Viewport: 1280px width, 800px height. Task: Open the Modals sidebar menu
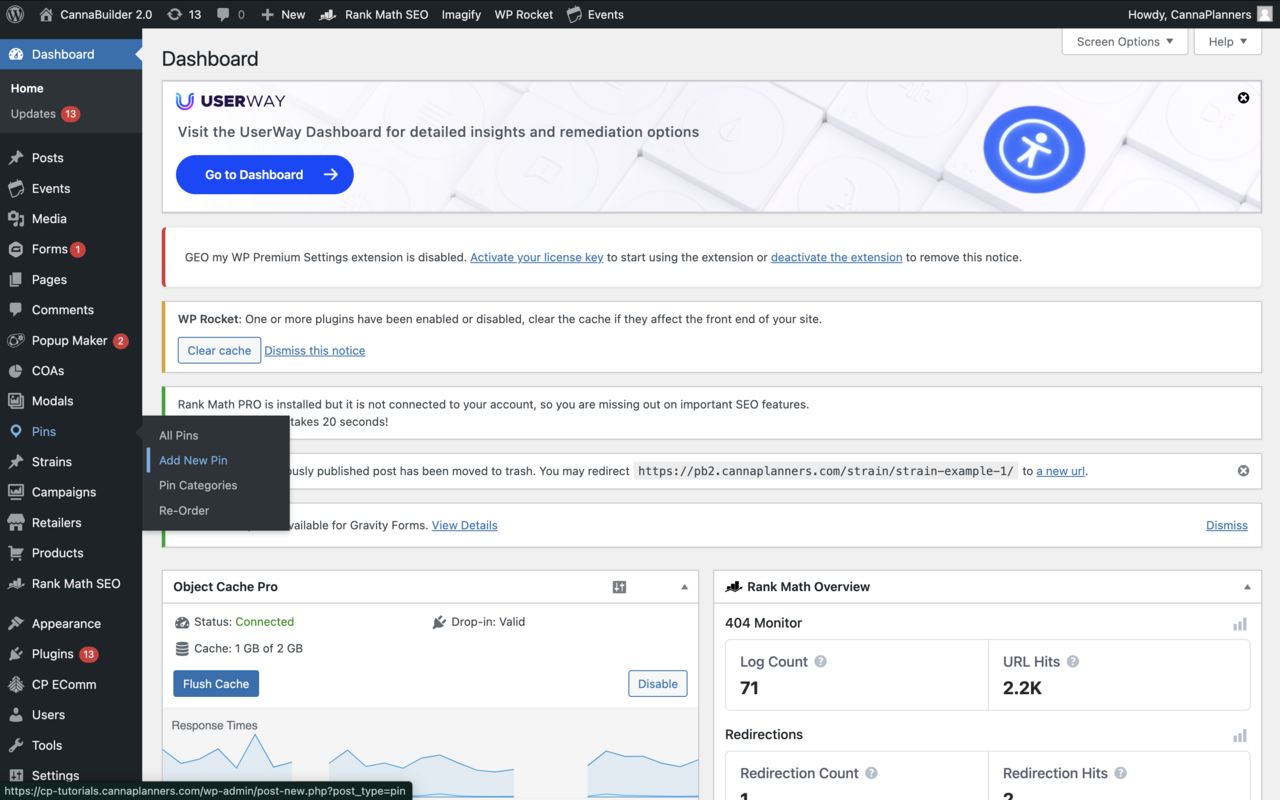click(x=71, y=401)
